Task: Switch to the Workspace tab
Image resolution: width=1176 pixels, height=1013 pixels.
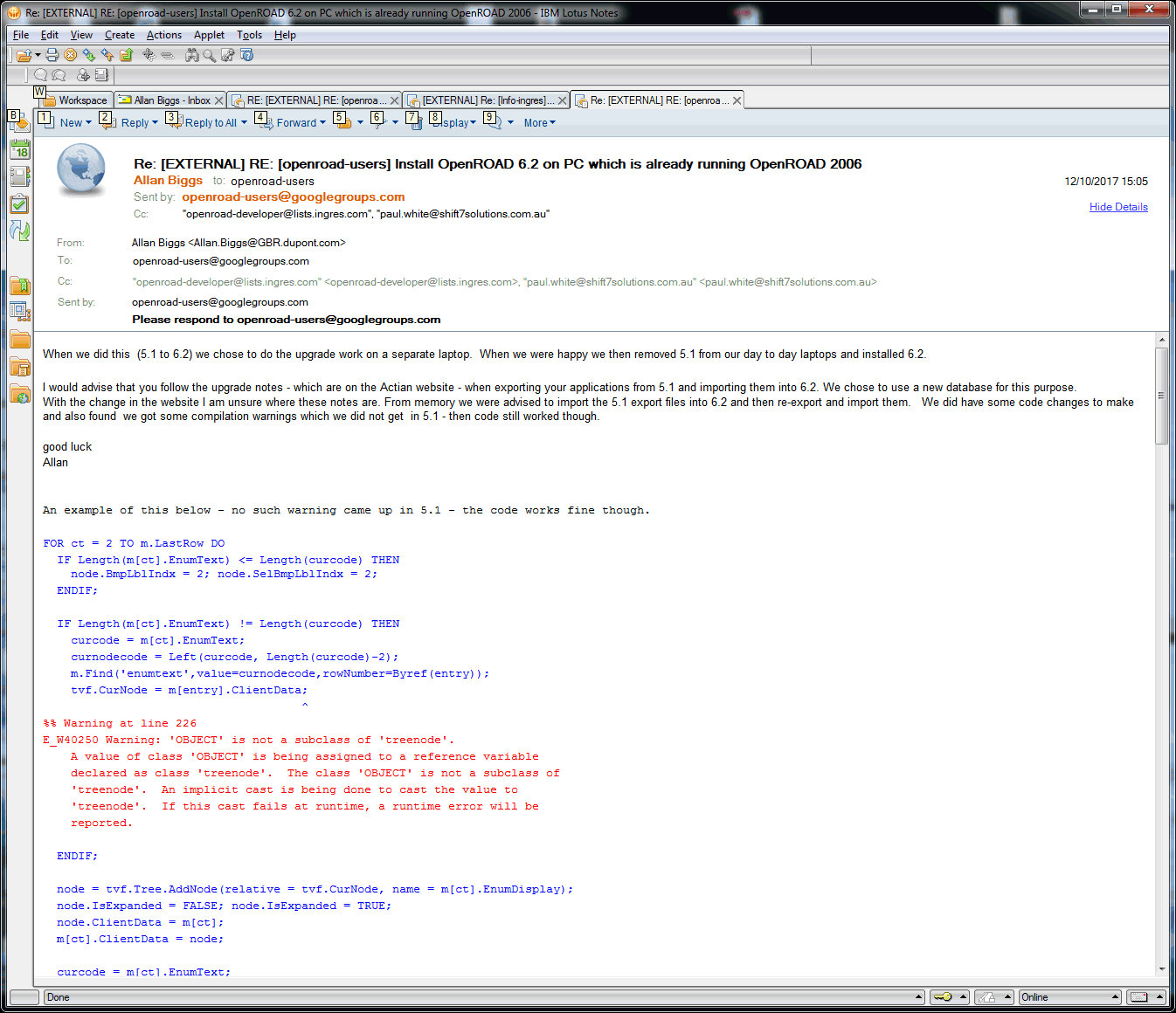Action: coord(76,100)
